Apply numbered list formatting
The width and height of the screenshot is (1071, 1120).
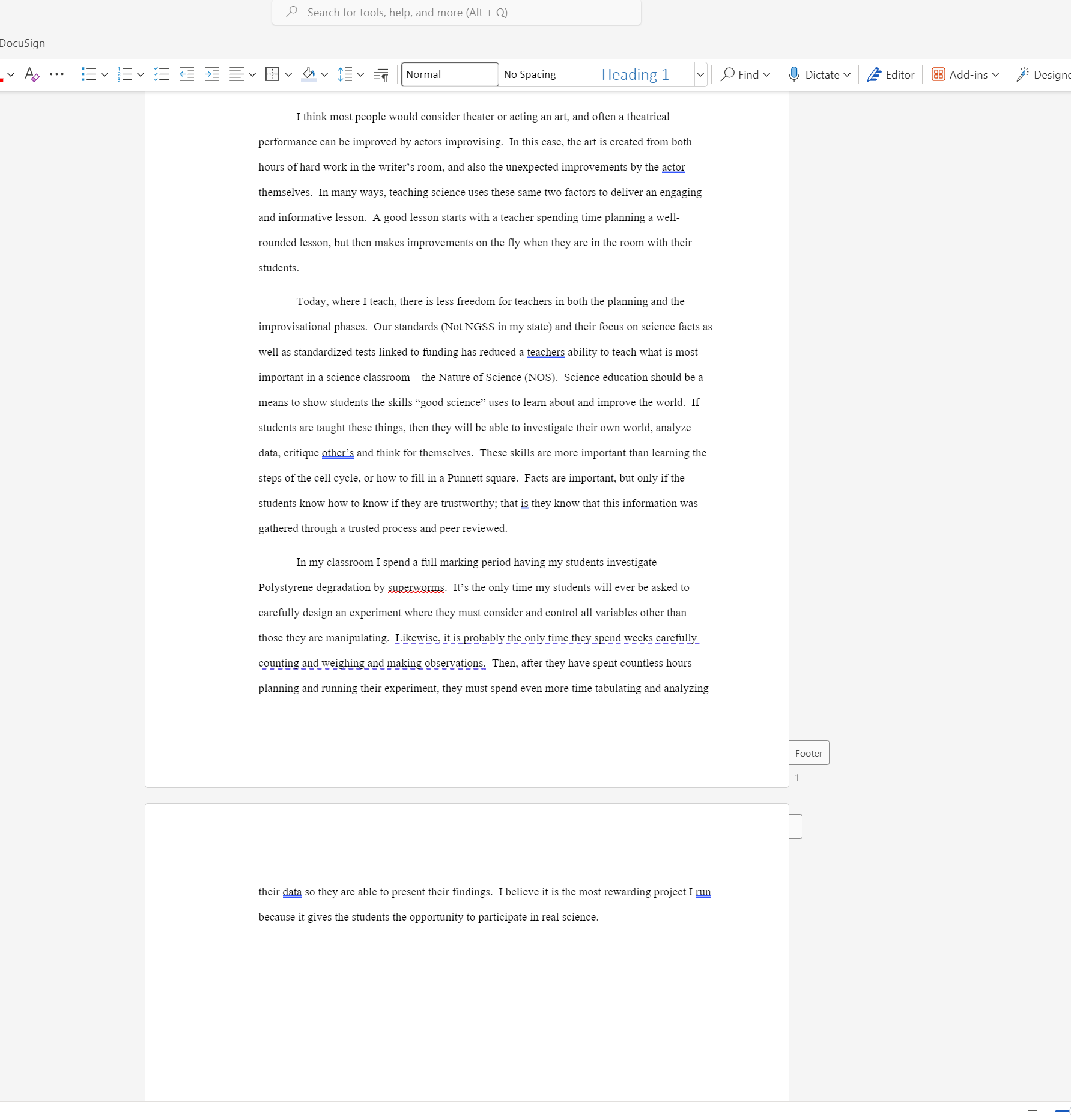[x=125, y=74]
